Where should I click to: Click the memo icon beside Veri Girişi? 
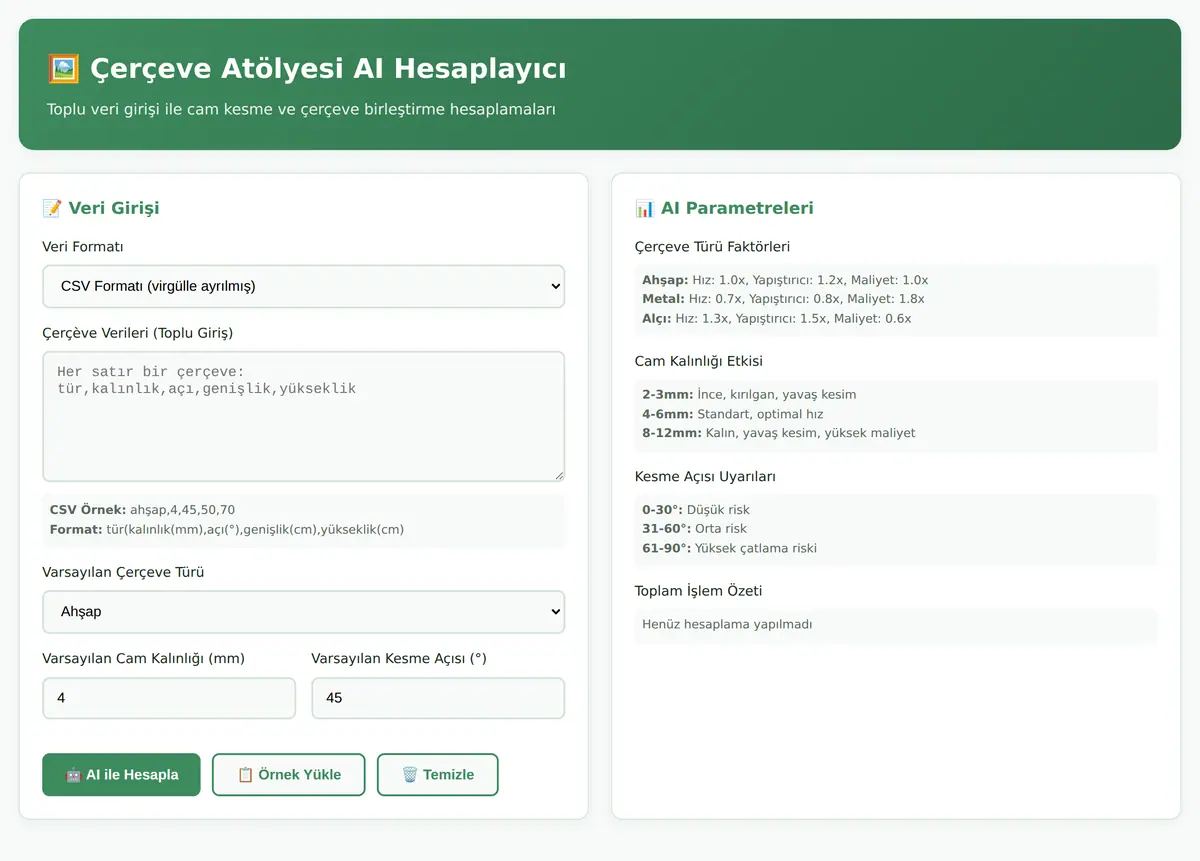pyautogui.click(x=52, y=208)
